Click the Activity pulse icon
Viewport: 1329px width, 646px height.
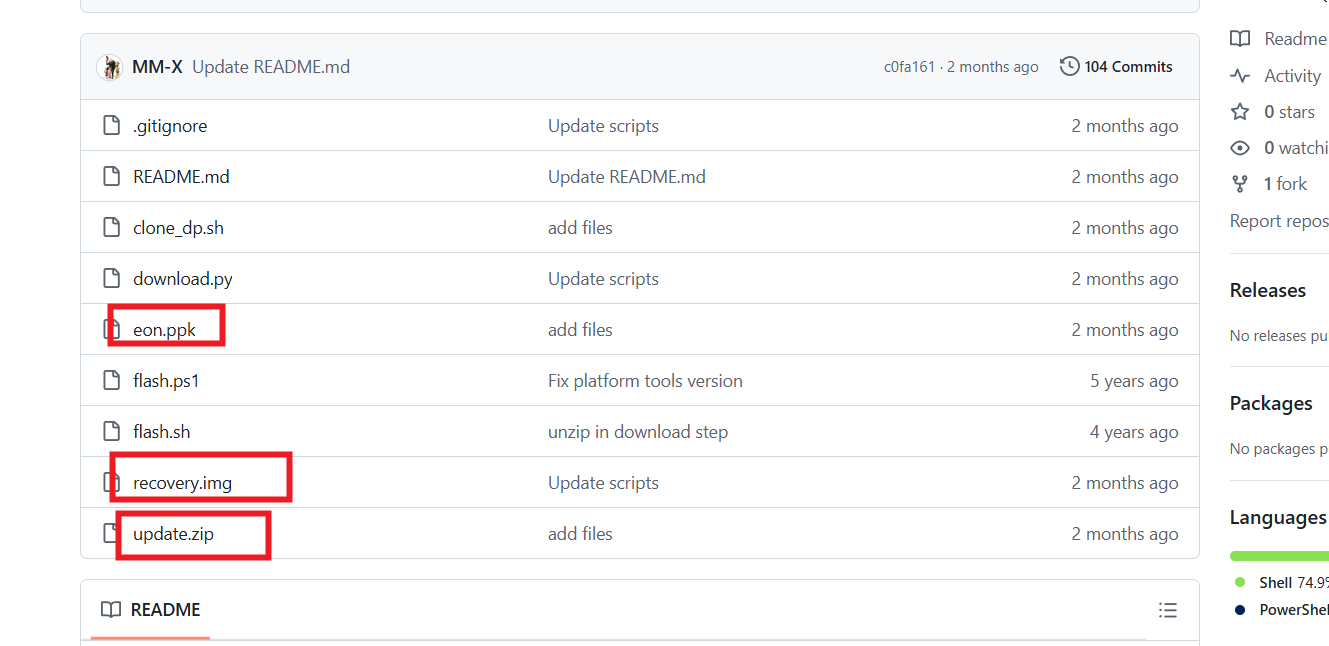click(x=1240, y=76)
